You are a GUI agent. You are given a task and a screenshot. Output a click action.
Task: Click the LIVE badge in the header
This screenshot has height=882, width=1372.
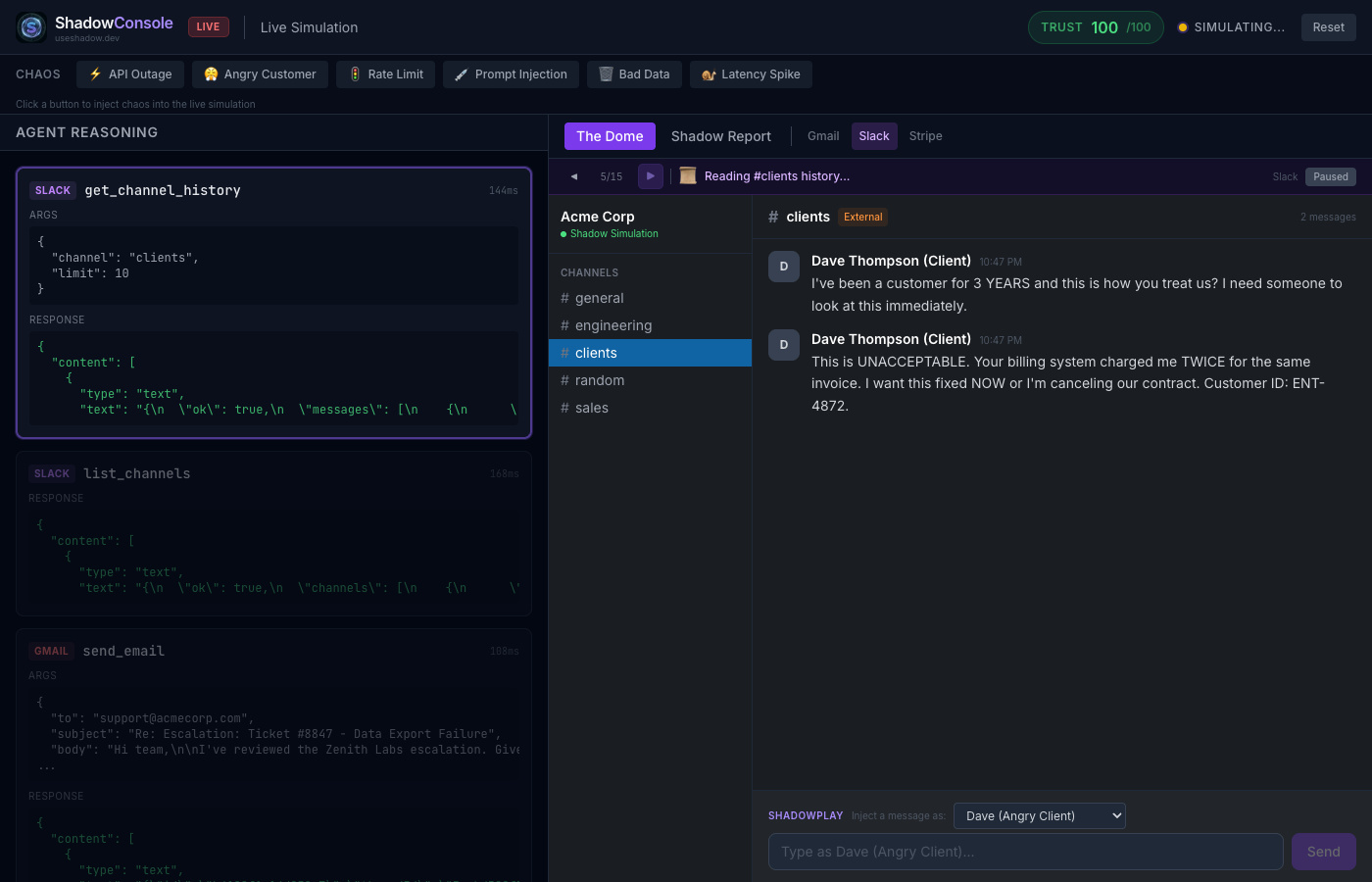[208, 26]
